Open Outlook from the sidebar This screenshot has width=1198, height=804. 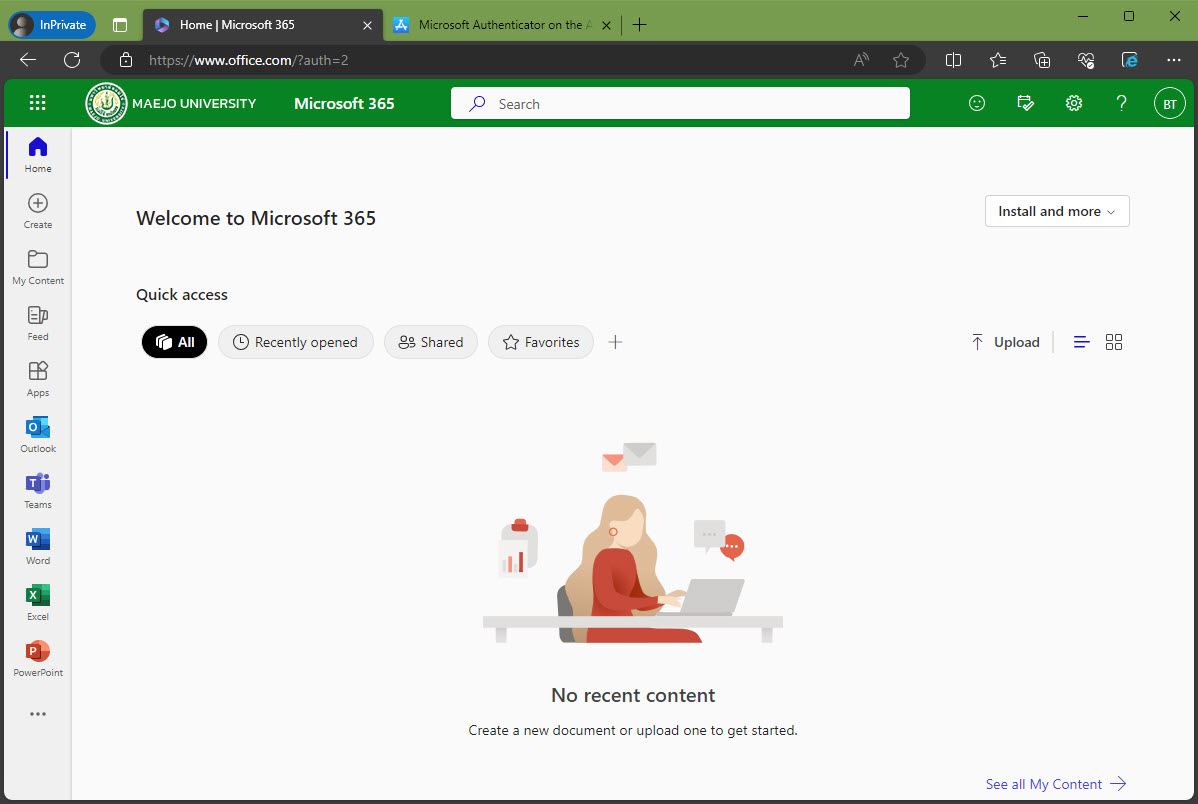38,434
